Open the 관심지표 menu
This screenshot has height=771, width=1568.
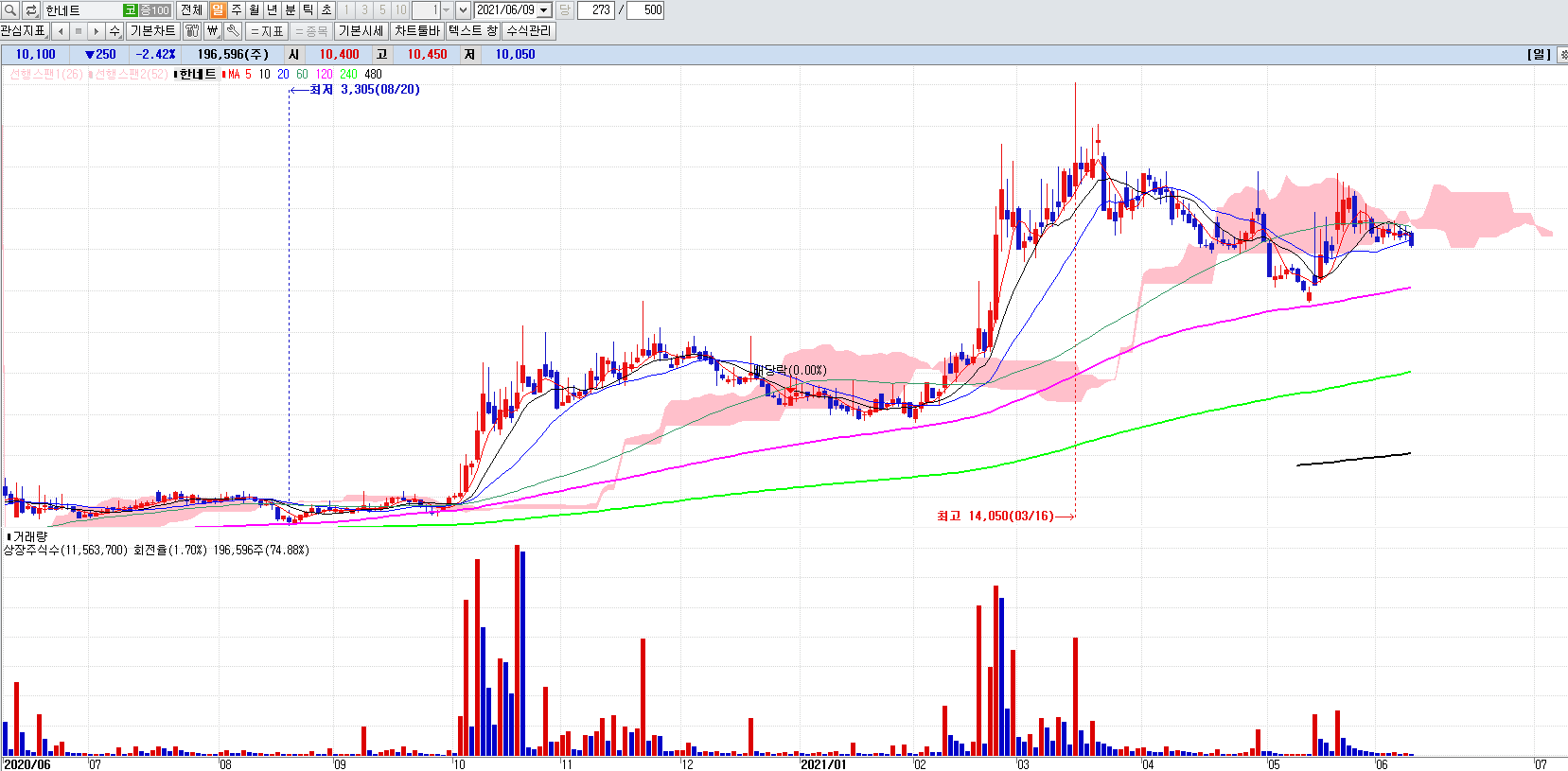24,31
